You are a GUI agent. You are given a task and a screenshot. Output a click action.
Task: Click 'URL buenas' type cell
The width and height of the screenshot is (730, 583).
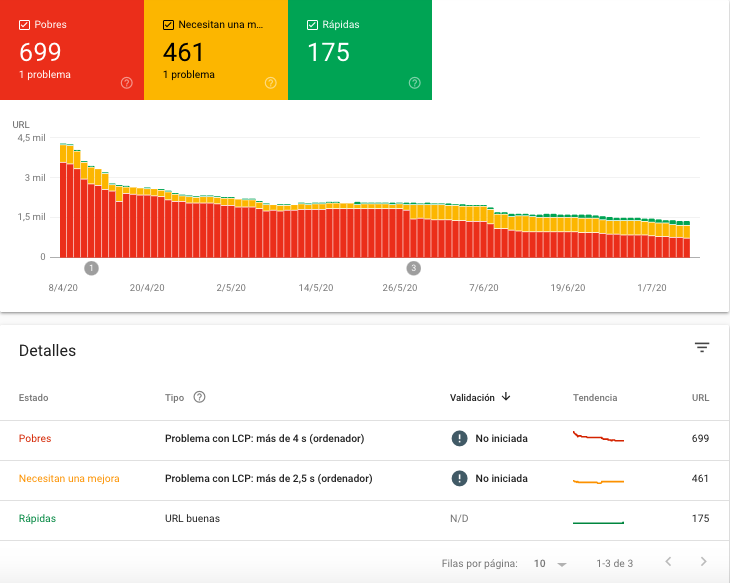click(192, 518)
